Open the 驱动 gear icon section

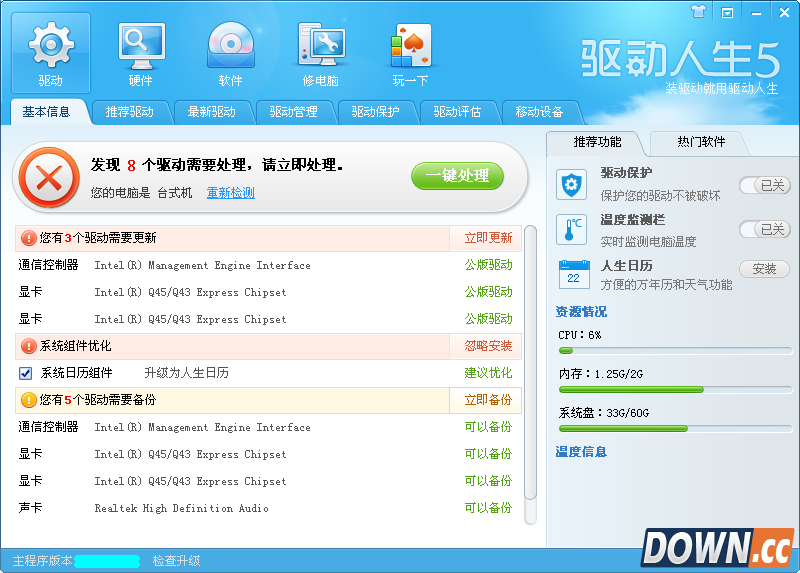(50, 44)
